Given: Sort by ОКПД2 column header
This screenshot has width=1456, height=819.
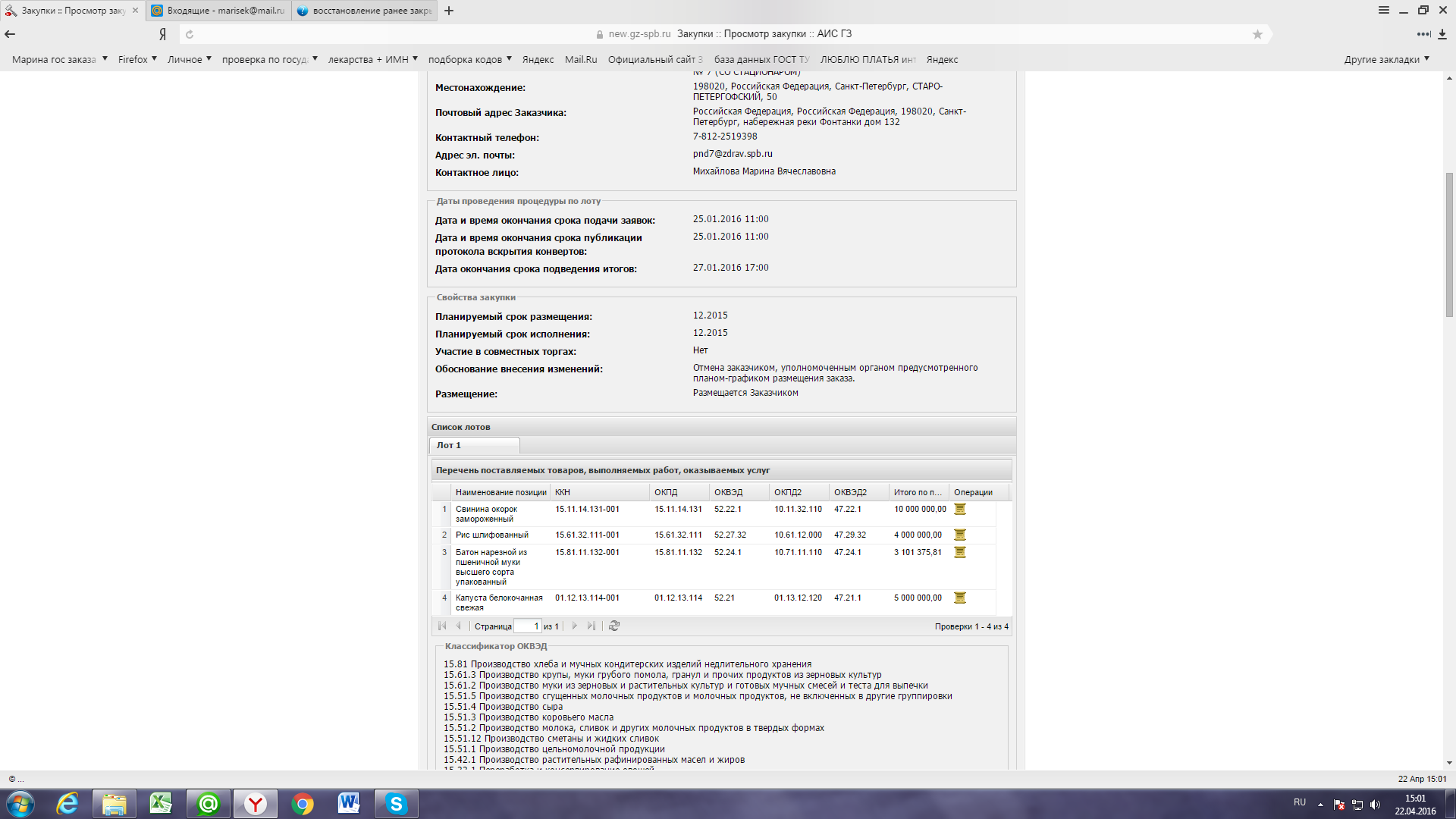Looking at the screenshot, I should pyautogui.click(x=799, y=492).
